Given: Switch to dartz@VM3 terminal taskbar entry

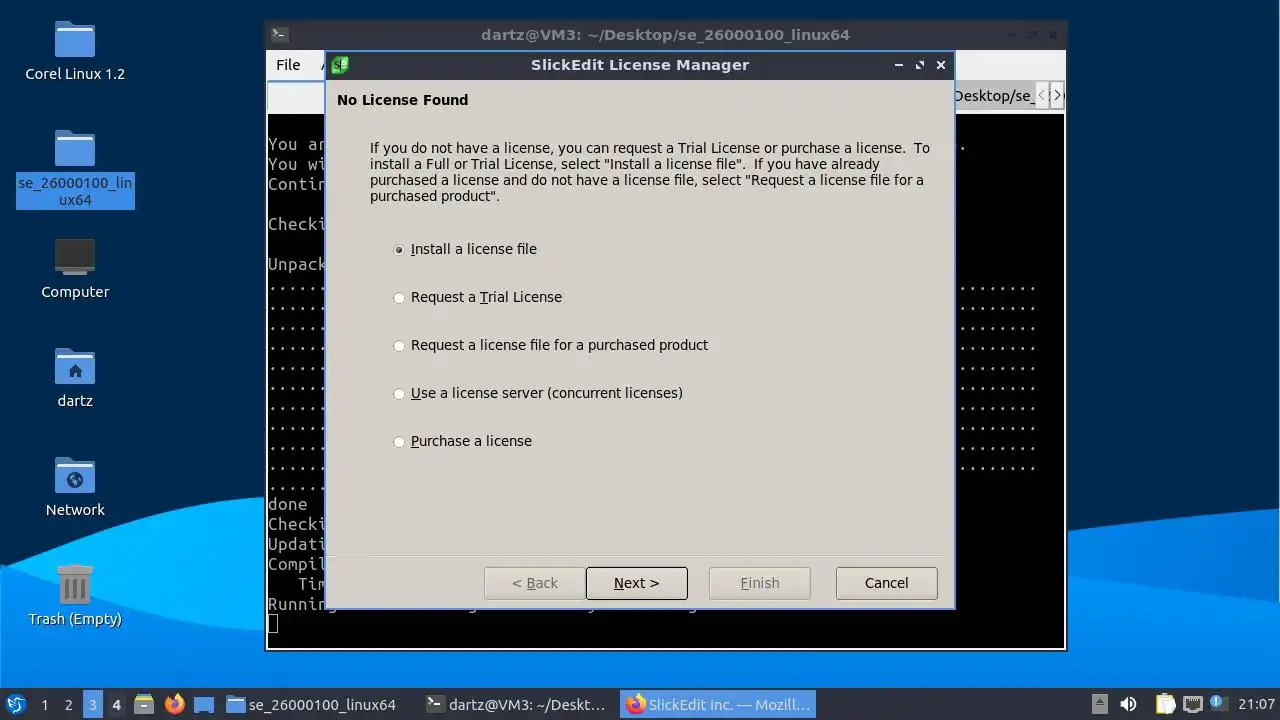Looking at the screenshot, I should point(515,705).
